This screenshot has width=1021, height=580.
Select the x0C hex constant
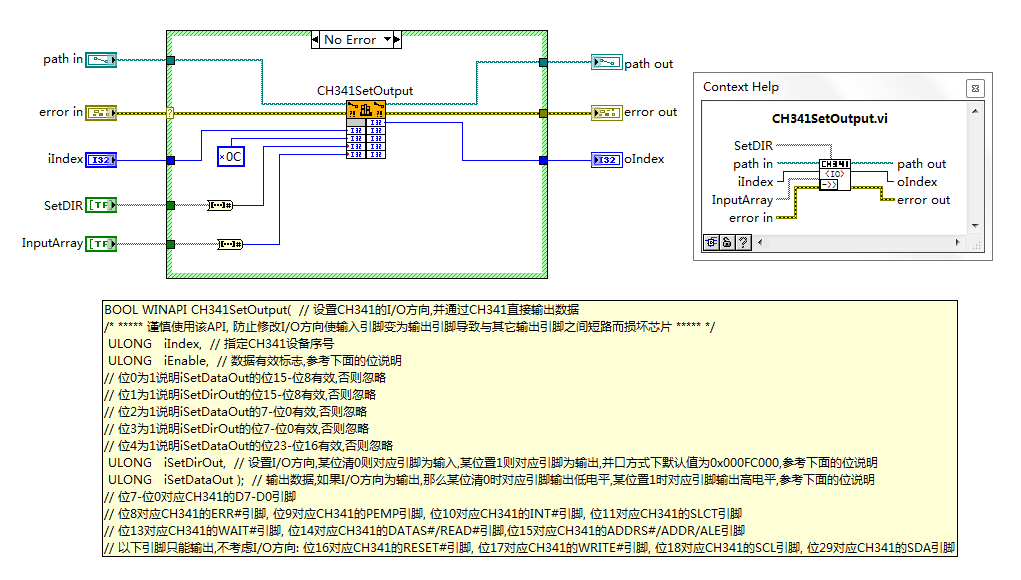[x=231, y=156]
